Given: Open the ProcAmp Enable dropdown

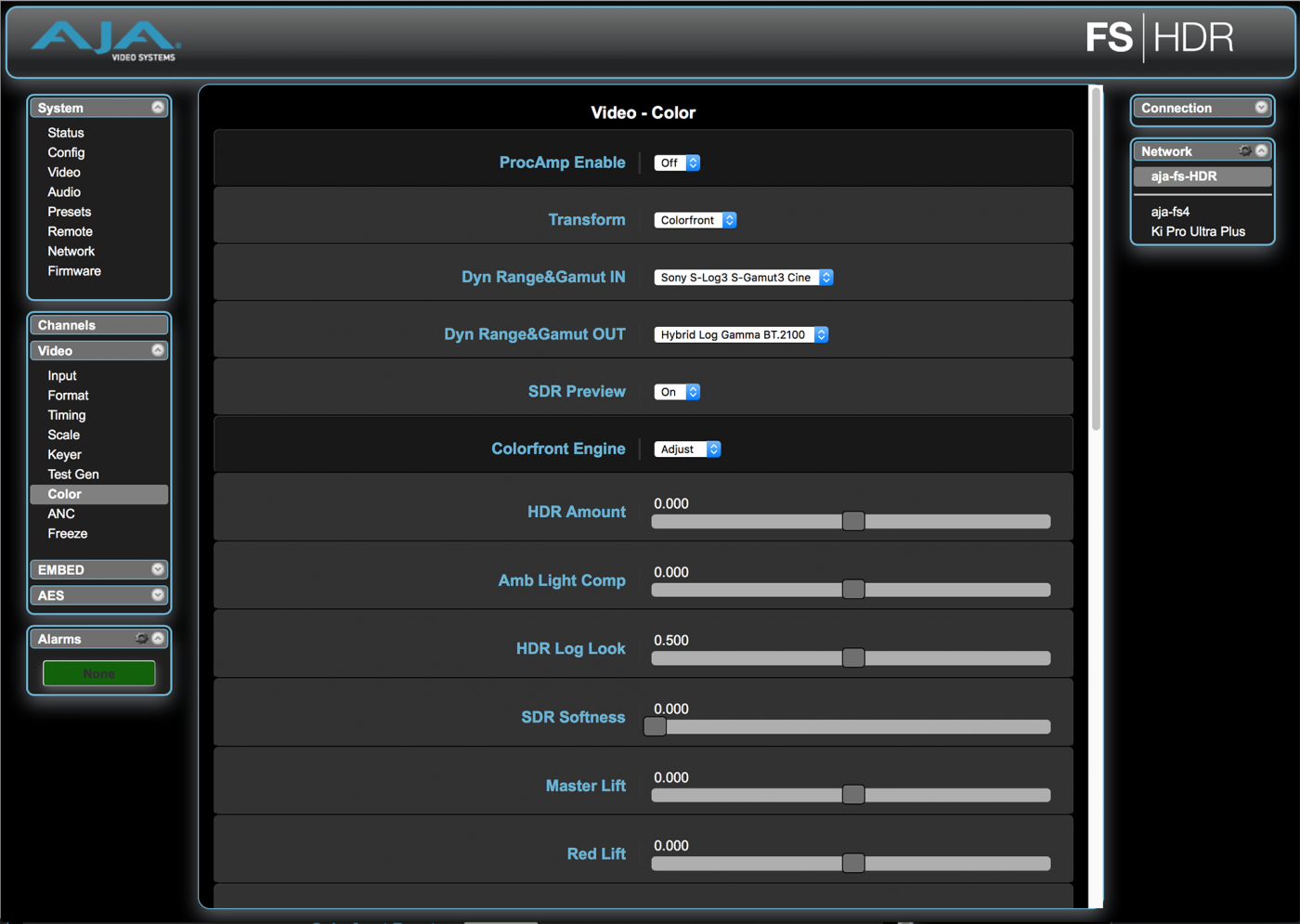Looking at the screenshot, I should tap(677, 162).
